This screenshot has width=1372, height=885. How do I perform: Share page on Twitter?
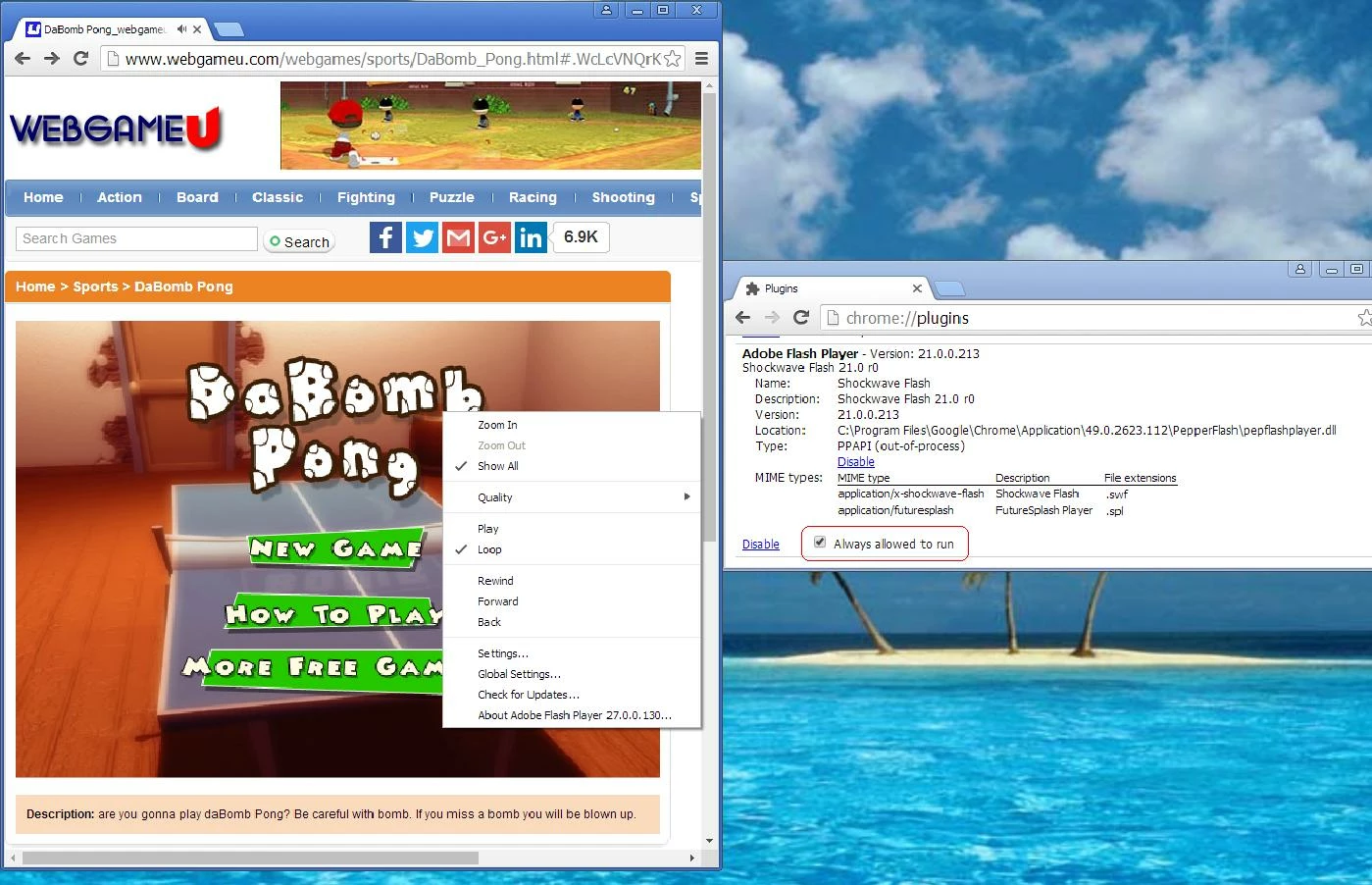(422, 237)
